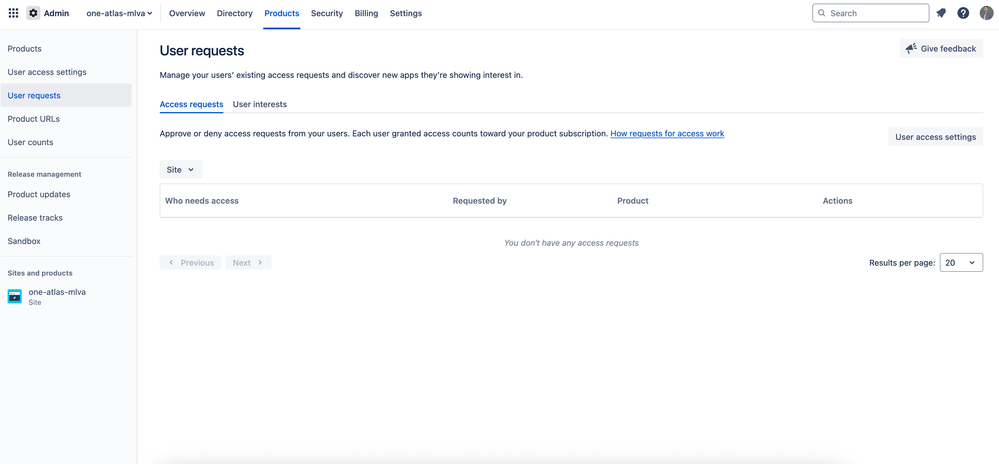Open the user profile avatar

pyautogui.click(x=986, y=13)
